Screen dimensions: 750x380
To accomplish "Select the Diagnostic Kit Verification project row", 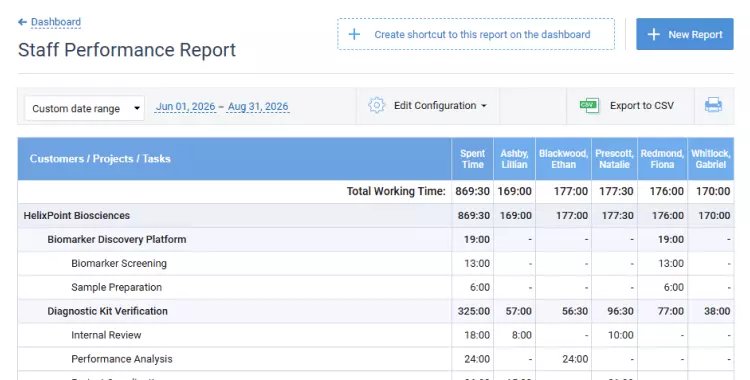I will 375,311.
